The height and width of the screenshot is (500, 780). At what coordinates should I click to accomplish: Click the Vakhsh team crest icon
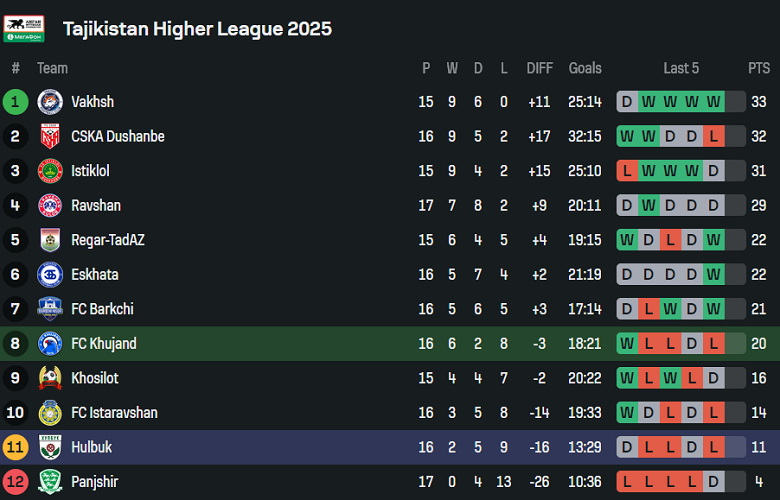(50, 102)
